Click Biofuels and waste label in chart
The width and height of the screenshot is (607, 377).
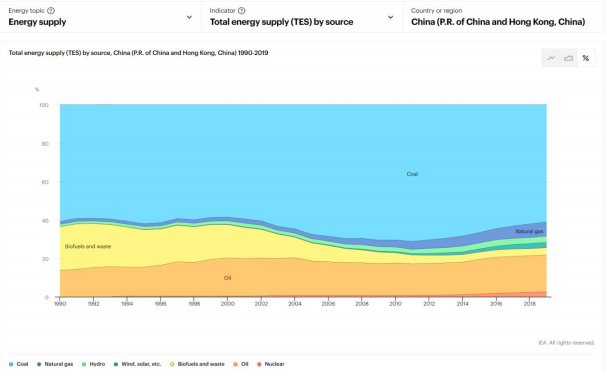click(88, 247)
